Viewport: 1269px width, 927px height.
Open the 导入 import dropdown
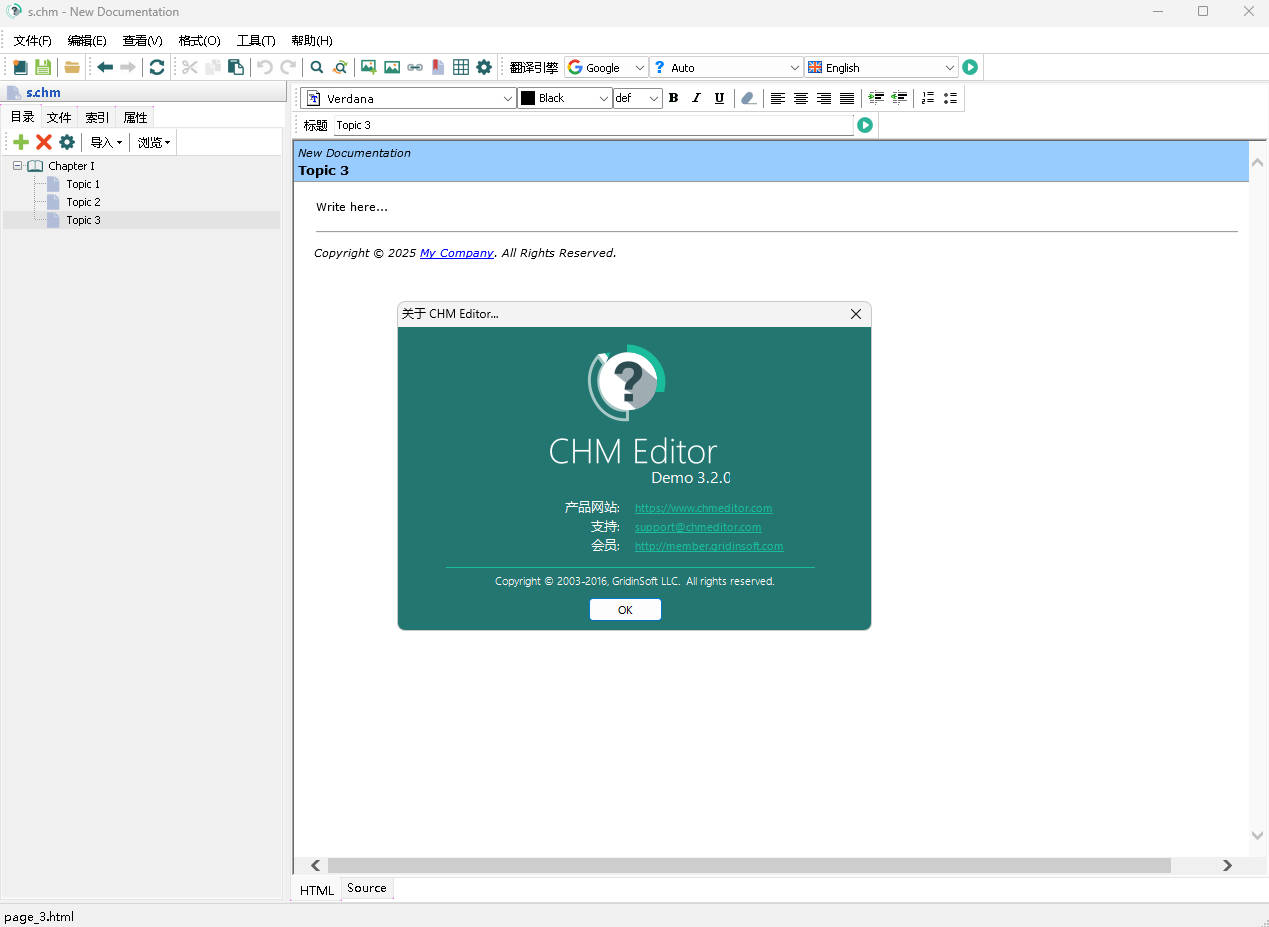pos(106,142)
